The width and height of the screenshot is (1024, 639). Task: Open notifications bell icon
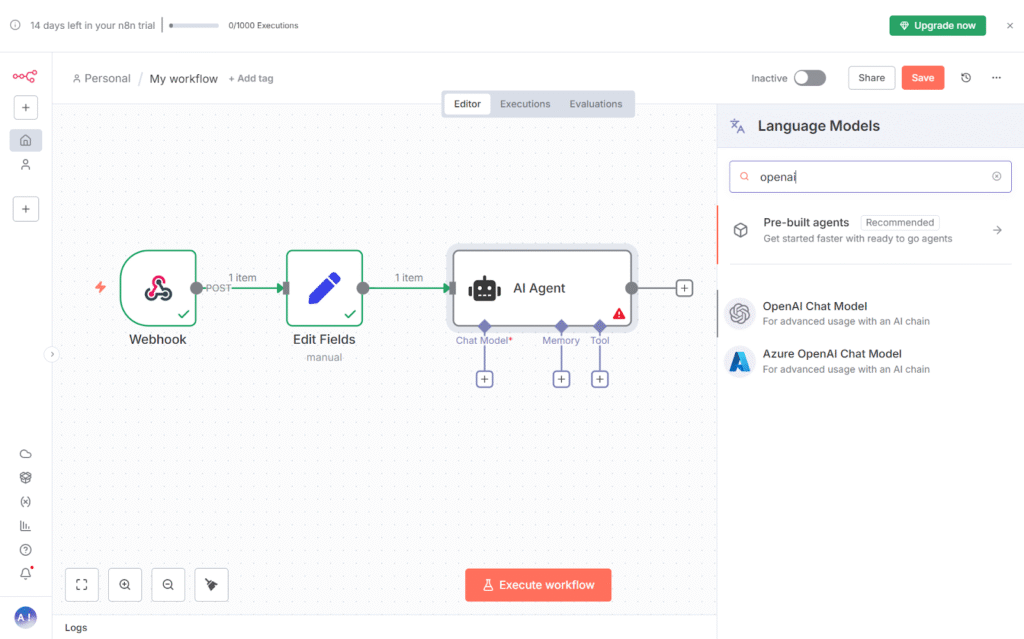point(26,574)
